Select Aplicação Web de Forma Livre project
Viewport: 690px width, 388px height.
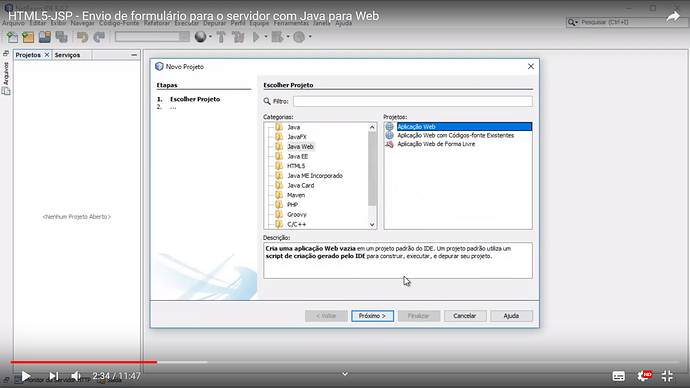[x=436, y=144]
